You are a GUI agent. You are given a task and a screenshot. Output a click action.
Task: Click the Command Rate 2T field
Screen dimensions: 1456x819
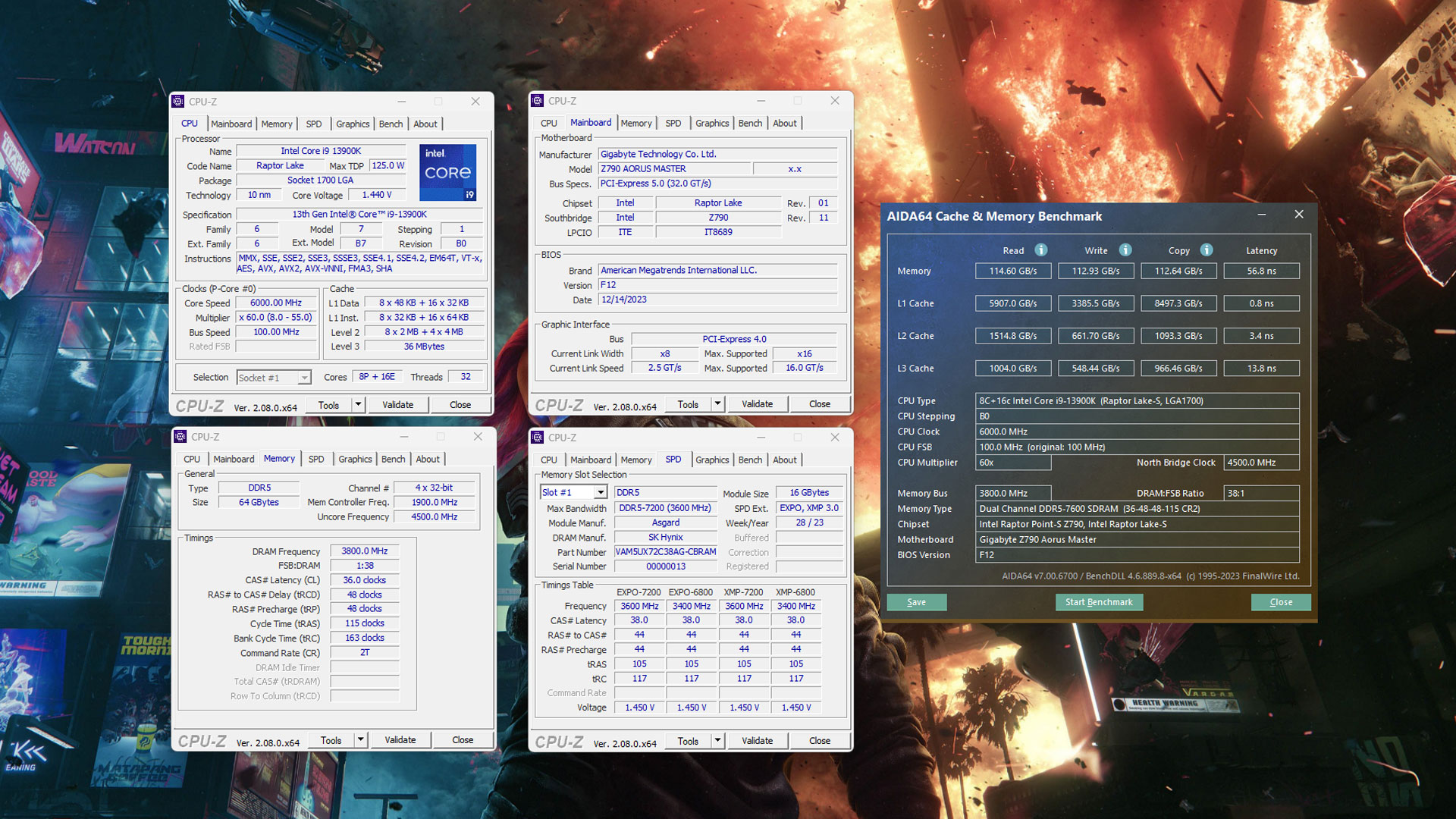tap(364, 652)
